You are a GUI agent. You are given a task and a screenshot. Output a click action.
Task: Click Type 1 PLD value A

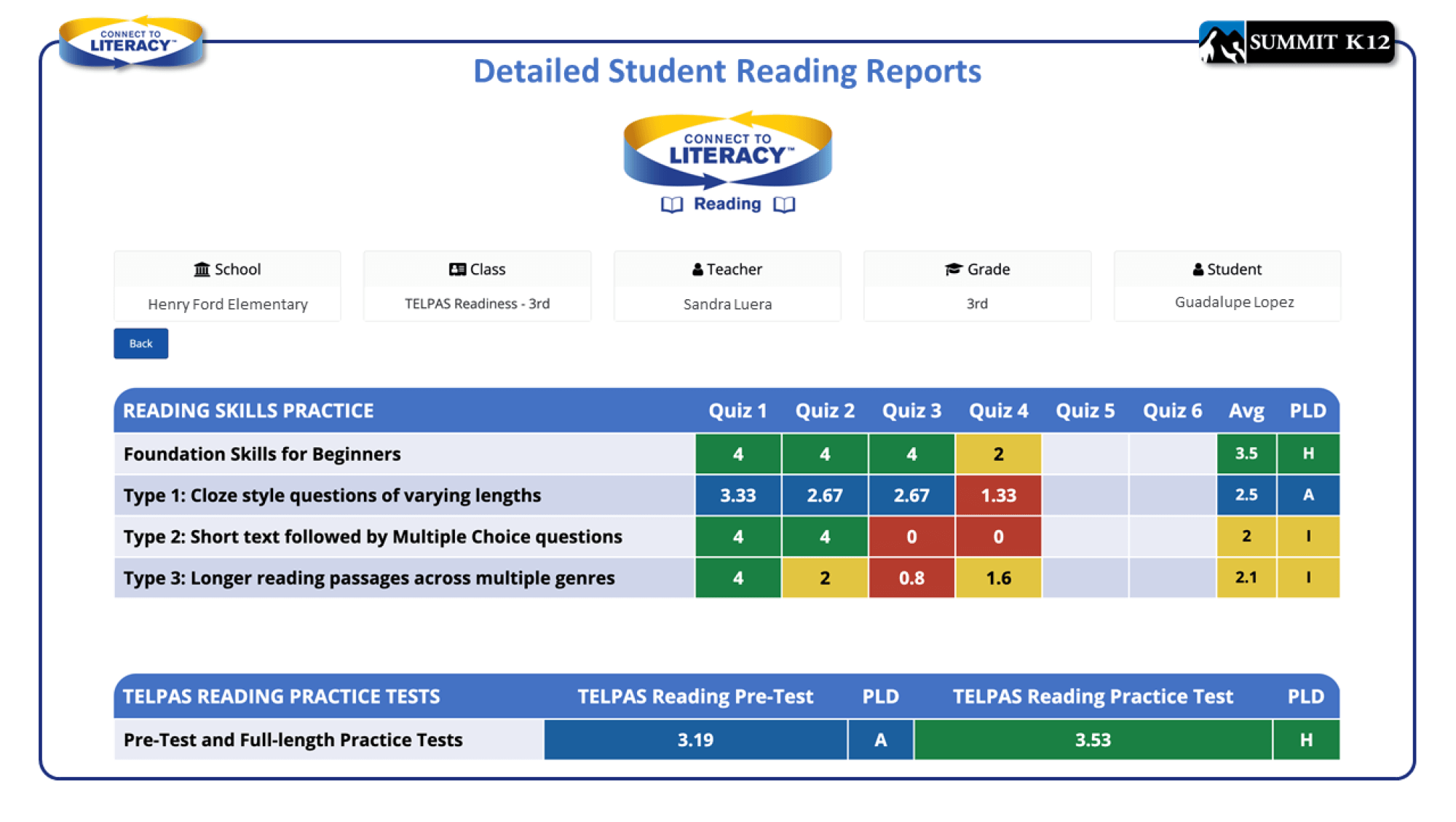tap(1308, 495)
